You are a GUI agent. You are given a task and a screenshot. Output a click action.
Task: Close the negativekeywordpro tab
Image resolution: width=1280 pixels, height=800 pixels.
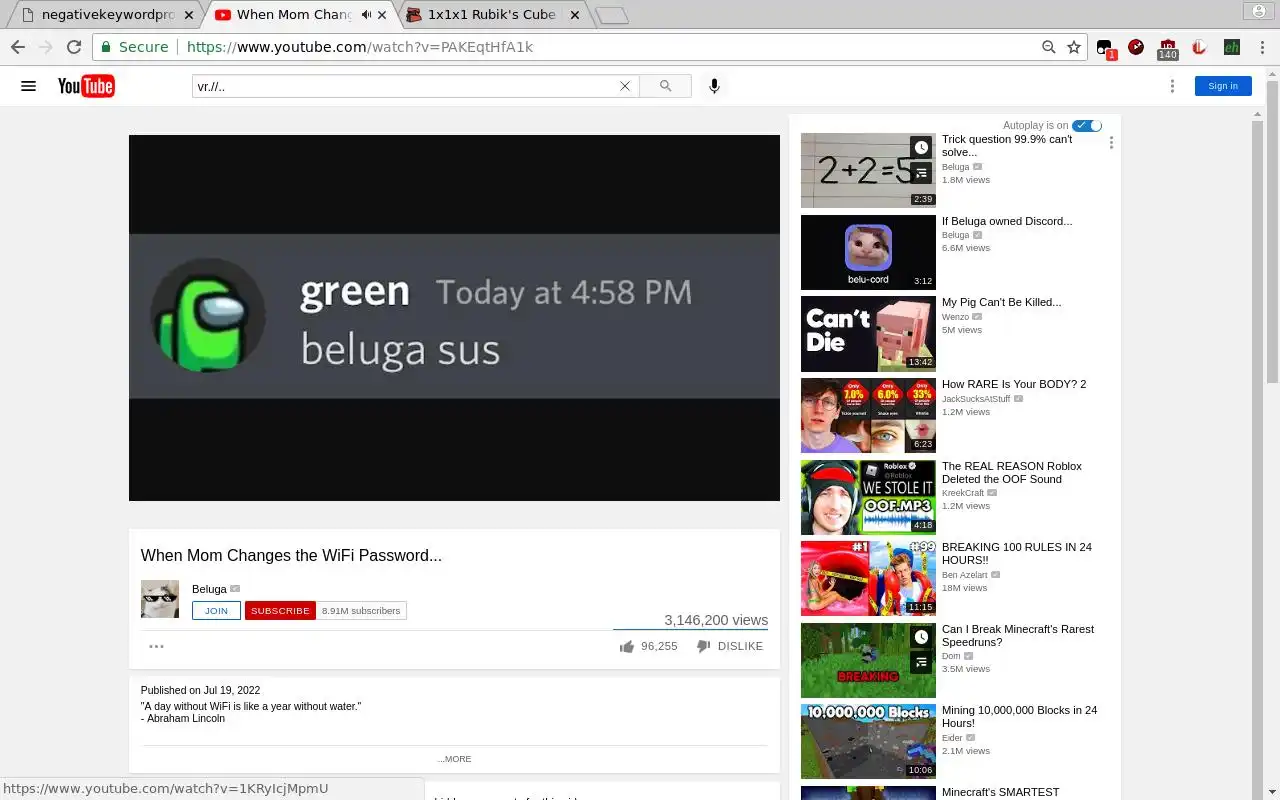pos(189,15)
